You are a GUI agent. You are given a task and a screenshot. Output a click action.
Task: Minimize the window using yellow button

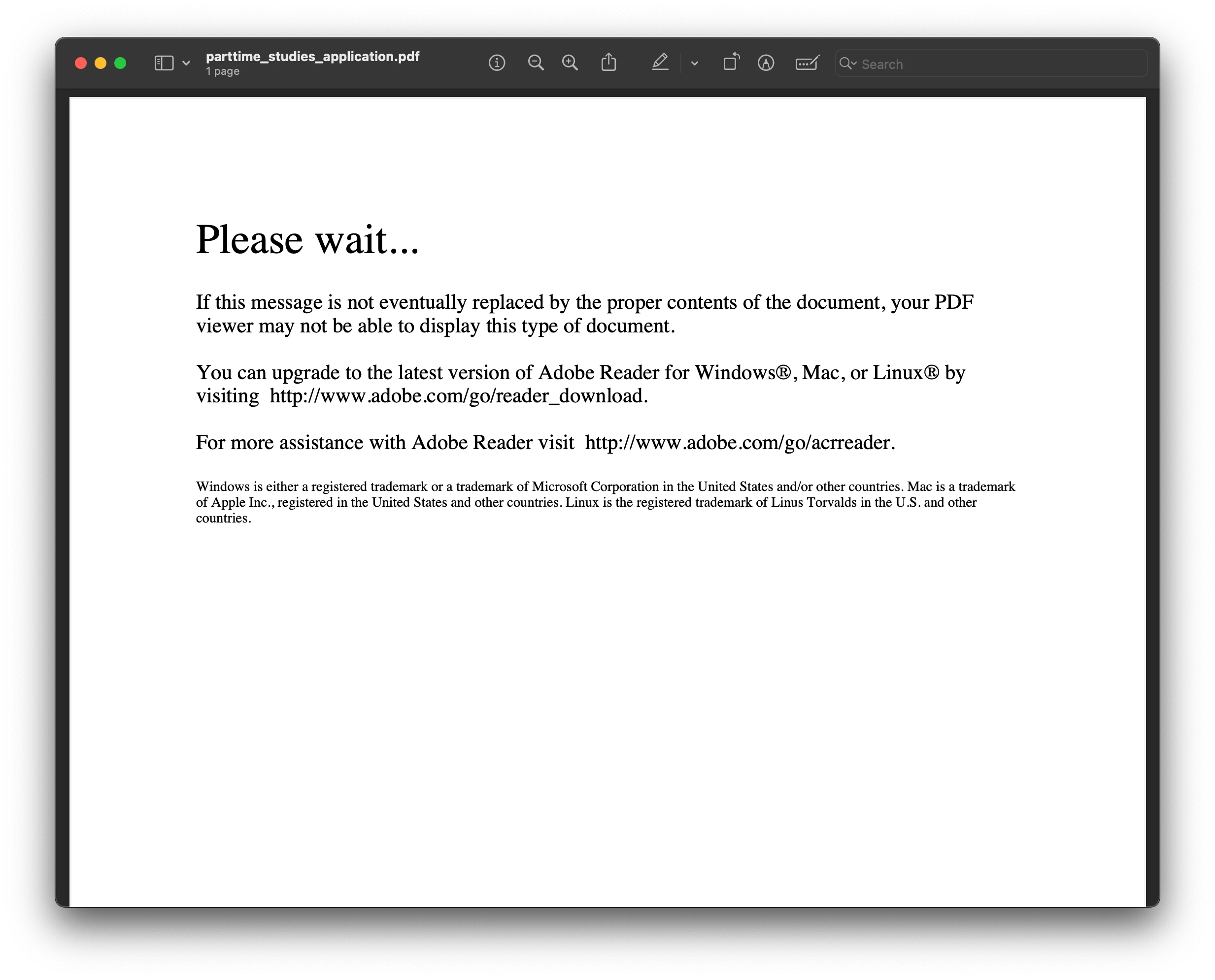click(x=101, y=63)
